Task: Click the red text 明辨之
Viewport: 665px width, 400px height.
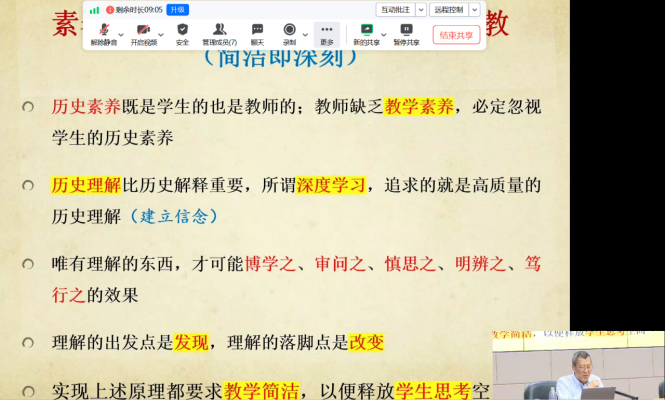Action: [x=481, y=264]
